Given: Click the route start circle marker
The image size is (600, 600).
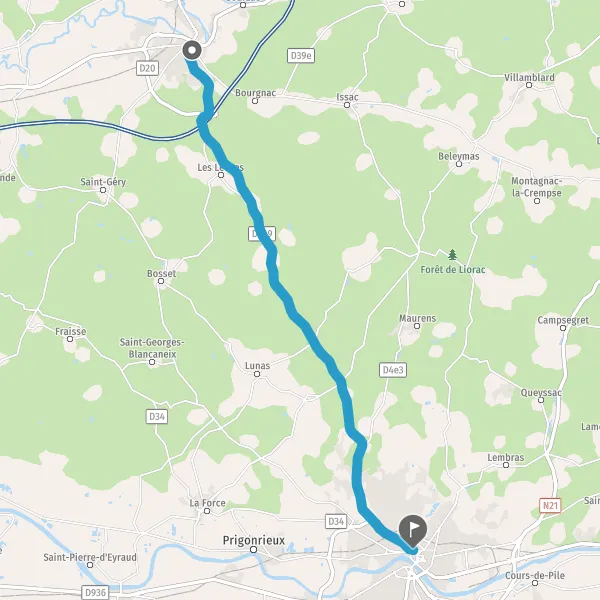Looking at the screenshot, I should (192, 50).
